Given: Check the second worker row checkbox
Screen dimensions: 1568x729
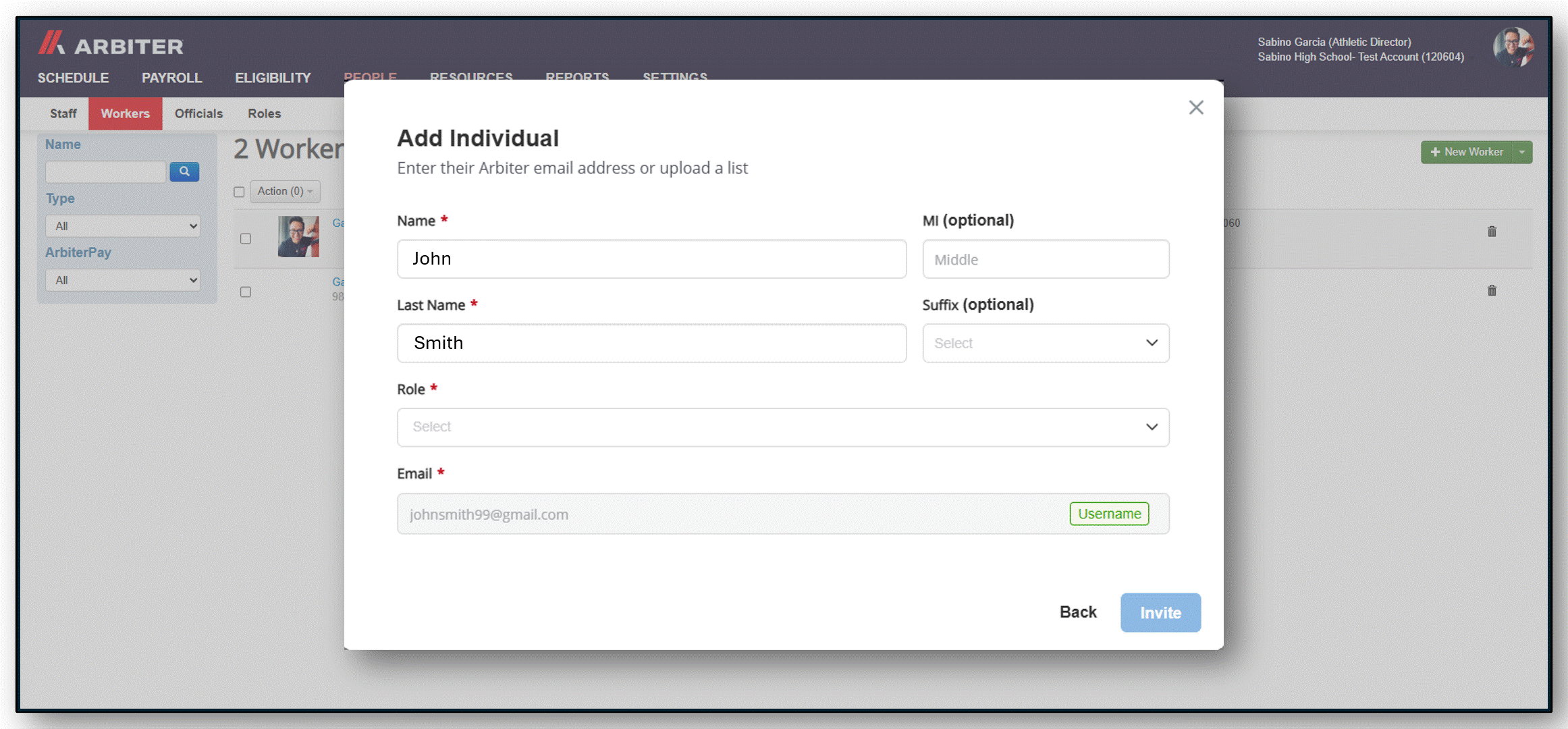Looking at the screenshot, I should click(x=246, y=292).
